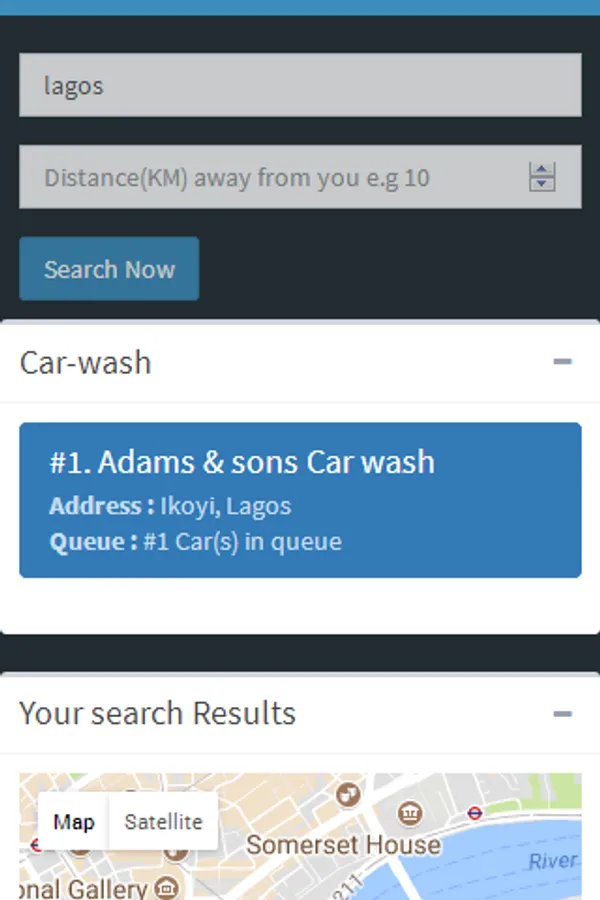
Task: Click the up arrow on the distance stepper
Action: pos(541,170)
